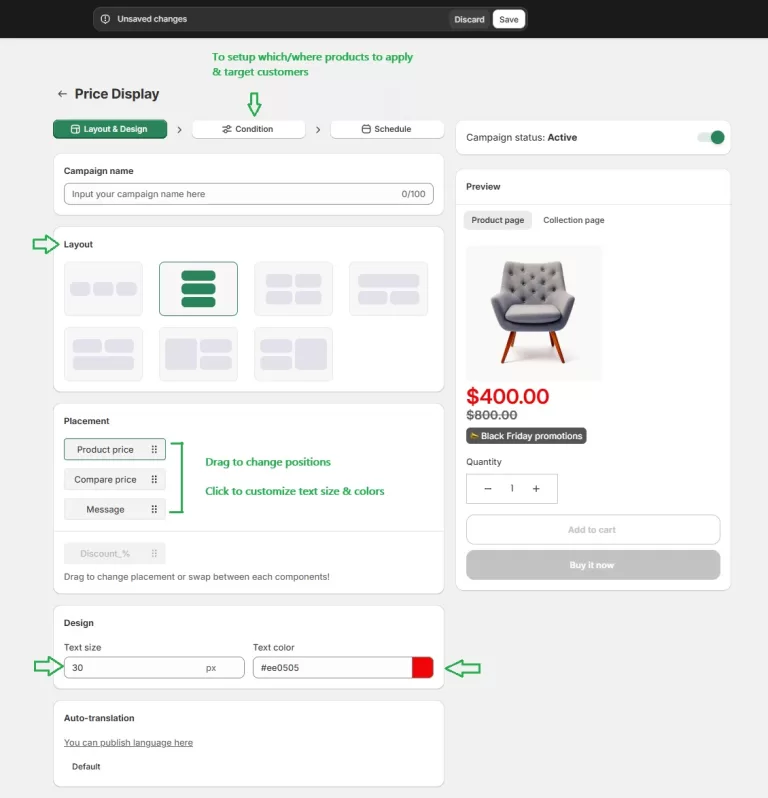This screenshot has width=768, height=798.
Task: Choose layout with wide top and two below
Action: 388,289
